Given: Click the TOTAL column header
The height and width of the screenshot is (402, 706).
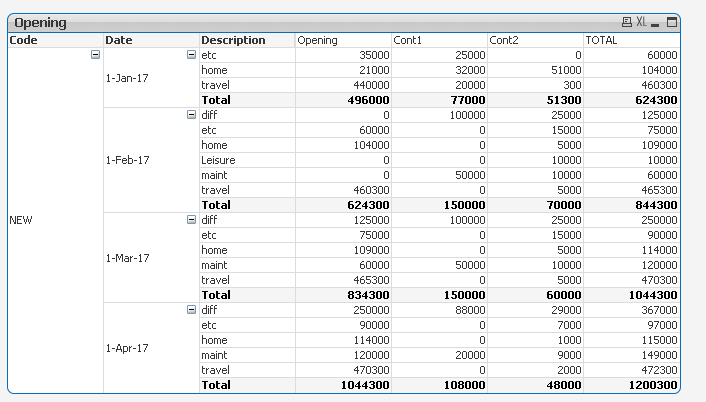Looking at the screenshot, I should click(631, 40).
